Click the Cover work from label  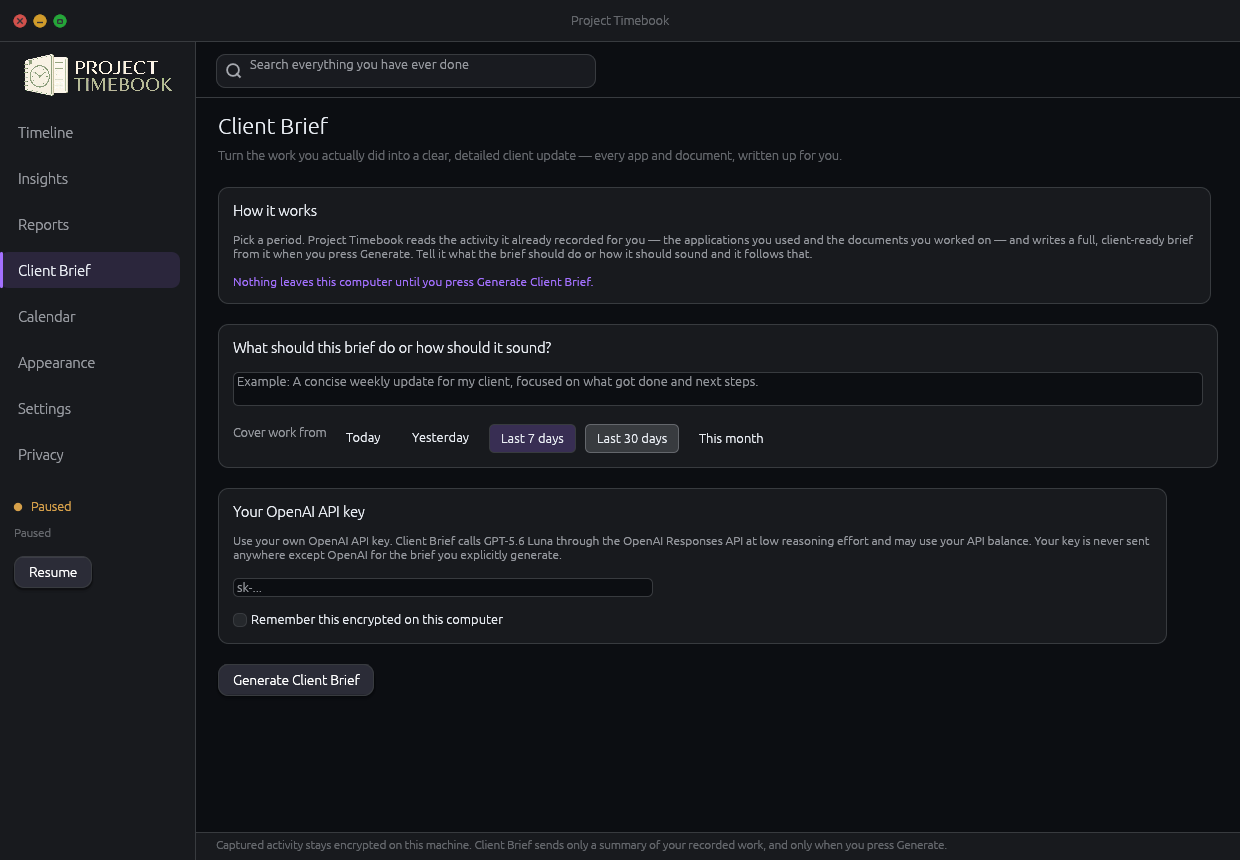[280, 433]
